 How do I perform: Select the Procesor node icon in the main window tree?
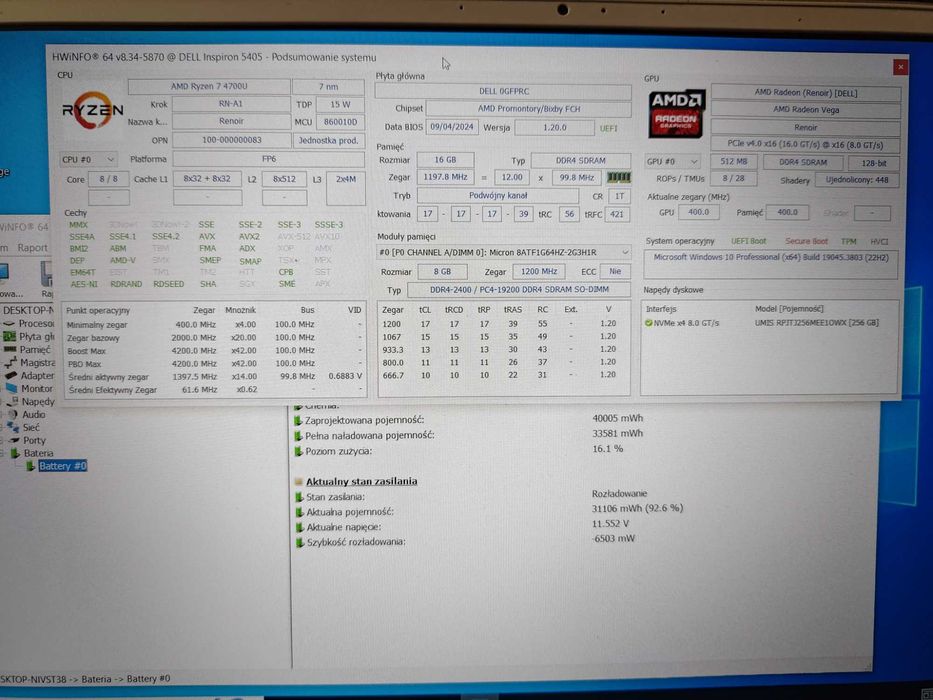coord(9,323)
